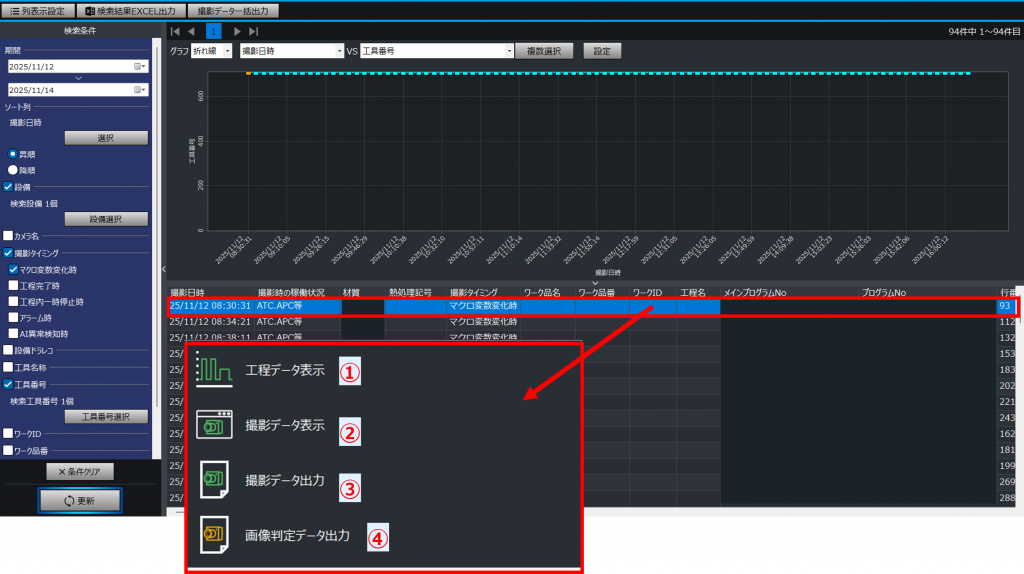Expand the 撮影日時 axis dropdown
This screenshot has width=1024, height=574.
pyautogui.click(x=339, y=50)
